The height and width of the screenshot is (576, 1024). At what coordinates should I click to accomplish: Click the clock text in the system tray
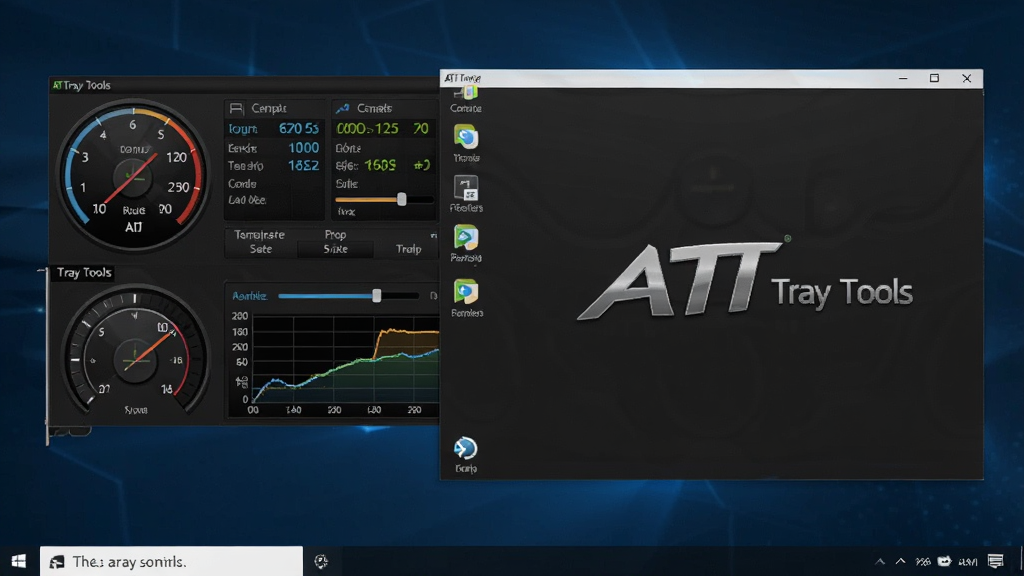[968, 562]
